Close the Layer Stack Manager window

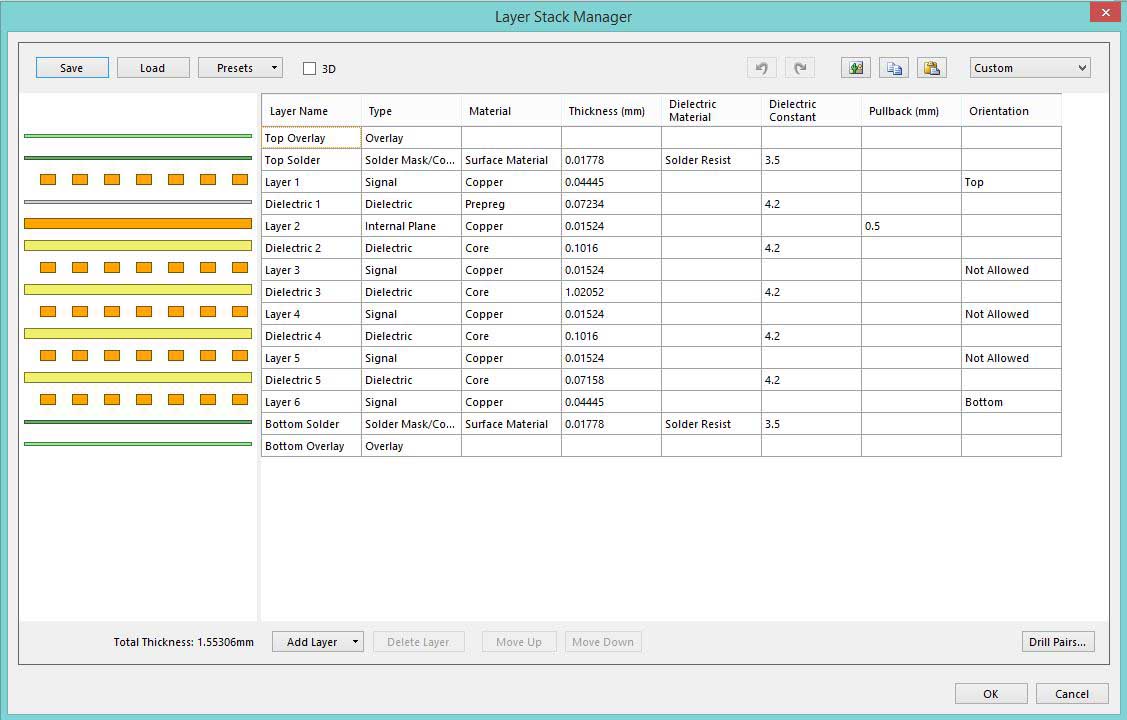1101,13
